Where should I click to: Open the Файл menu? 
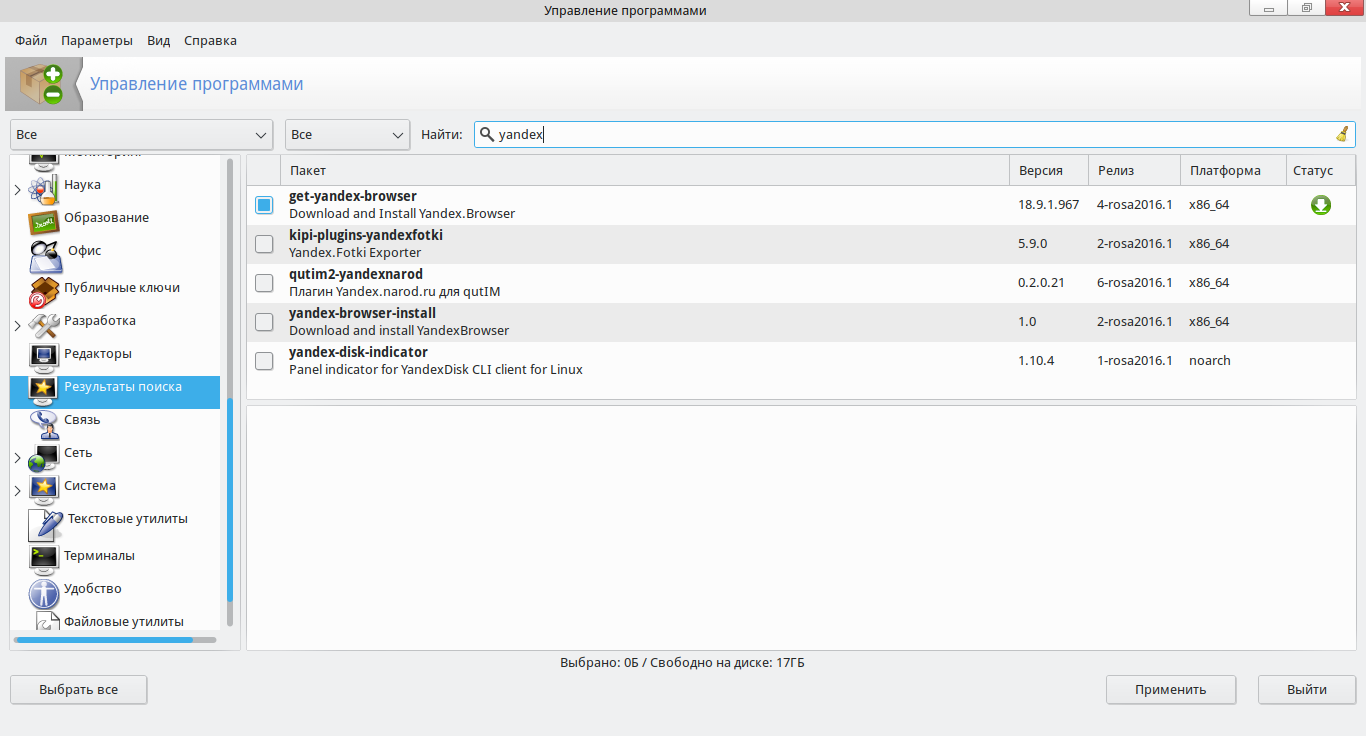(x=31, y=41)
